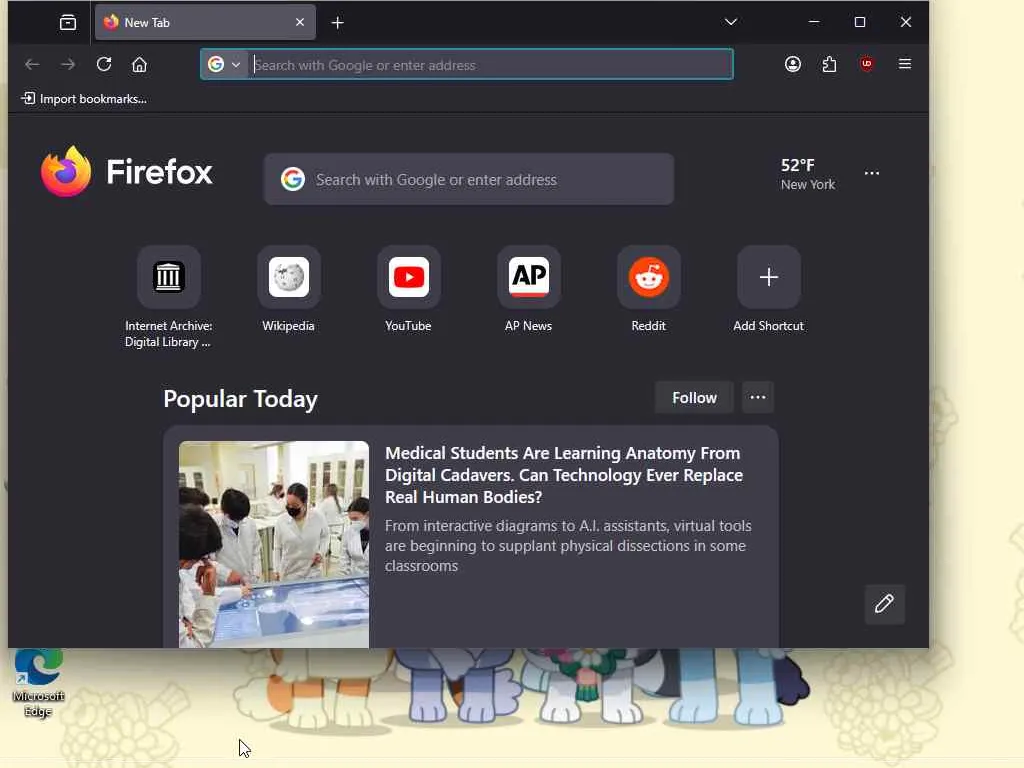The width and height of the screenshot is (1024, 768).
Task: Click the Firefox logo on the page
Action: (127, 172)
